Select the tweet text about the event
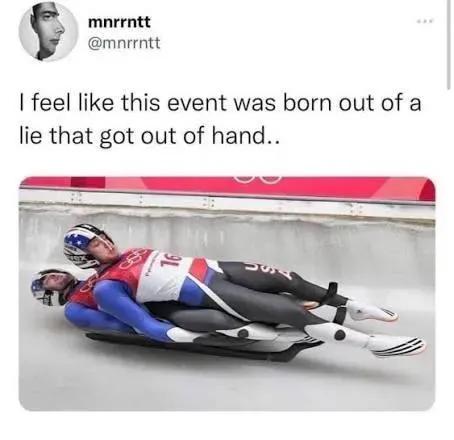Screen dimensions: 454x440 [220, 119]
